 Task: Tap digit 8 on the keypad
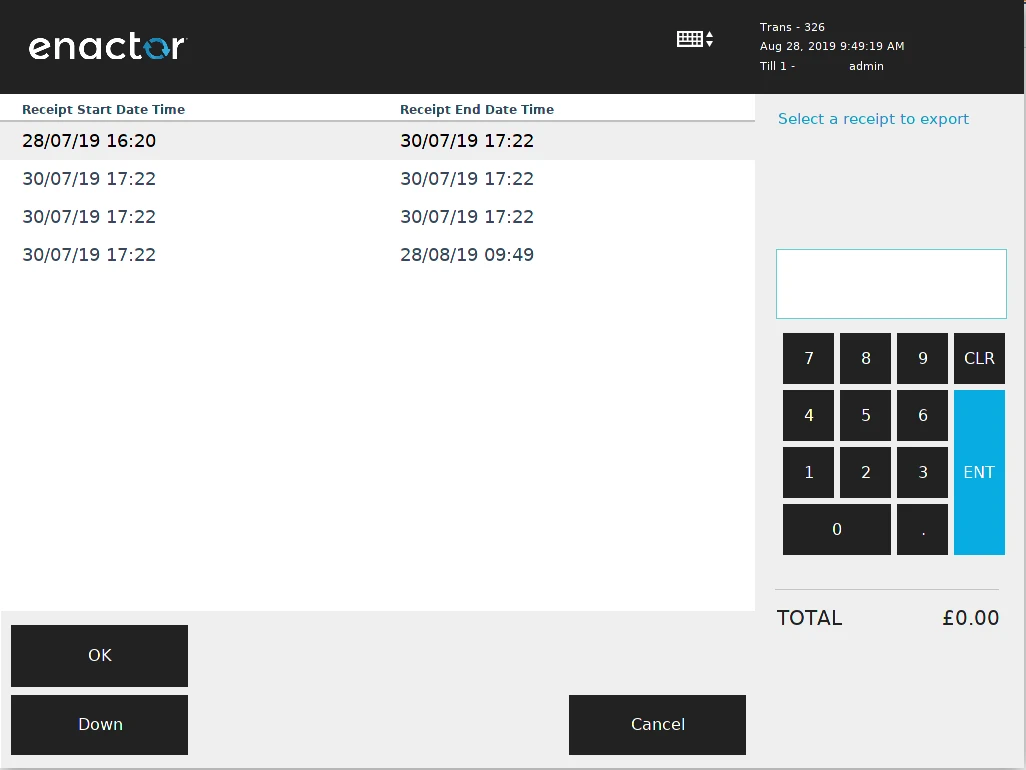865,358
